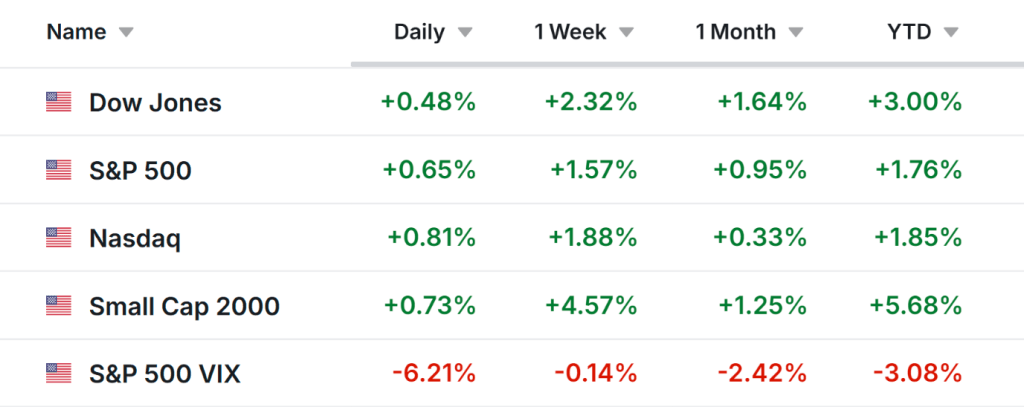Viewport: 1024px width, 407px height.
Task: Open the Small Cap 2000 link
Action: click(184, 306)
